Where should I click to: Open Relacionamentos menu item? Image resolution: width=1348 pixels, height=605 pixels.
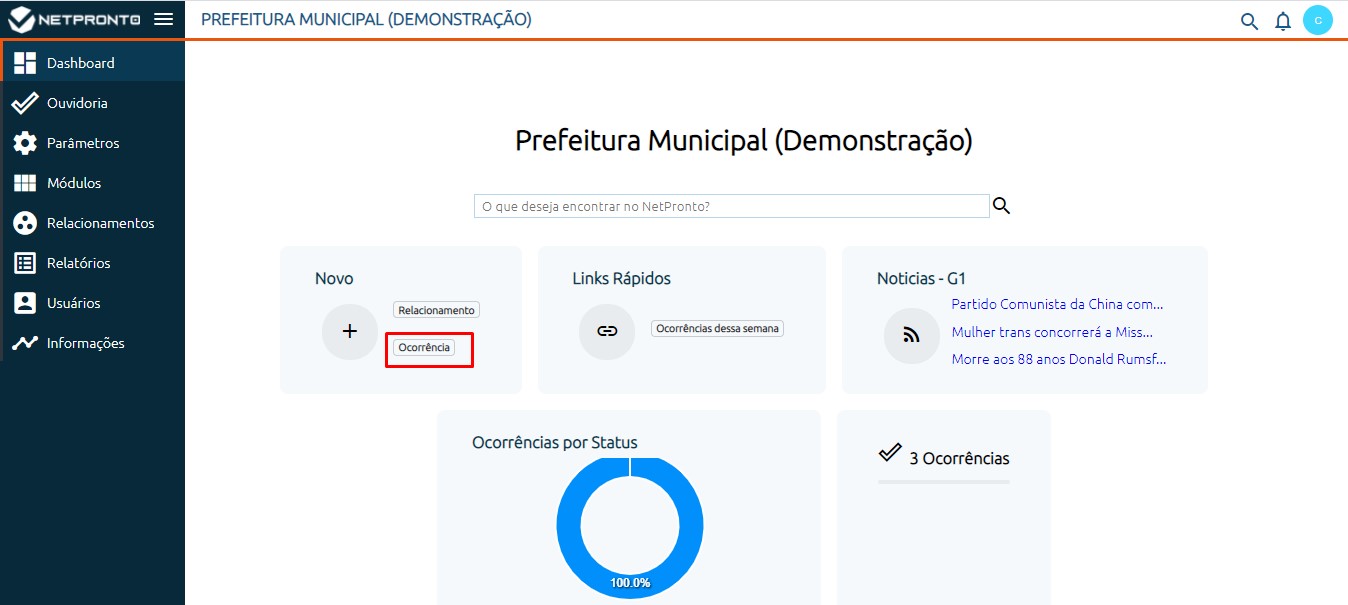pyautogui.click(x=93, y=222)
